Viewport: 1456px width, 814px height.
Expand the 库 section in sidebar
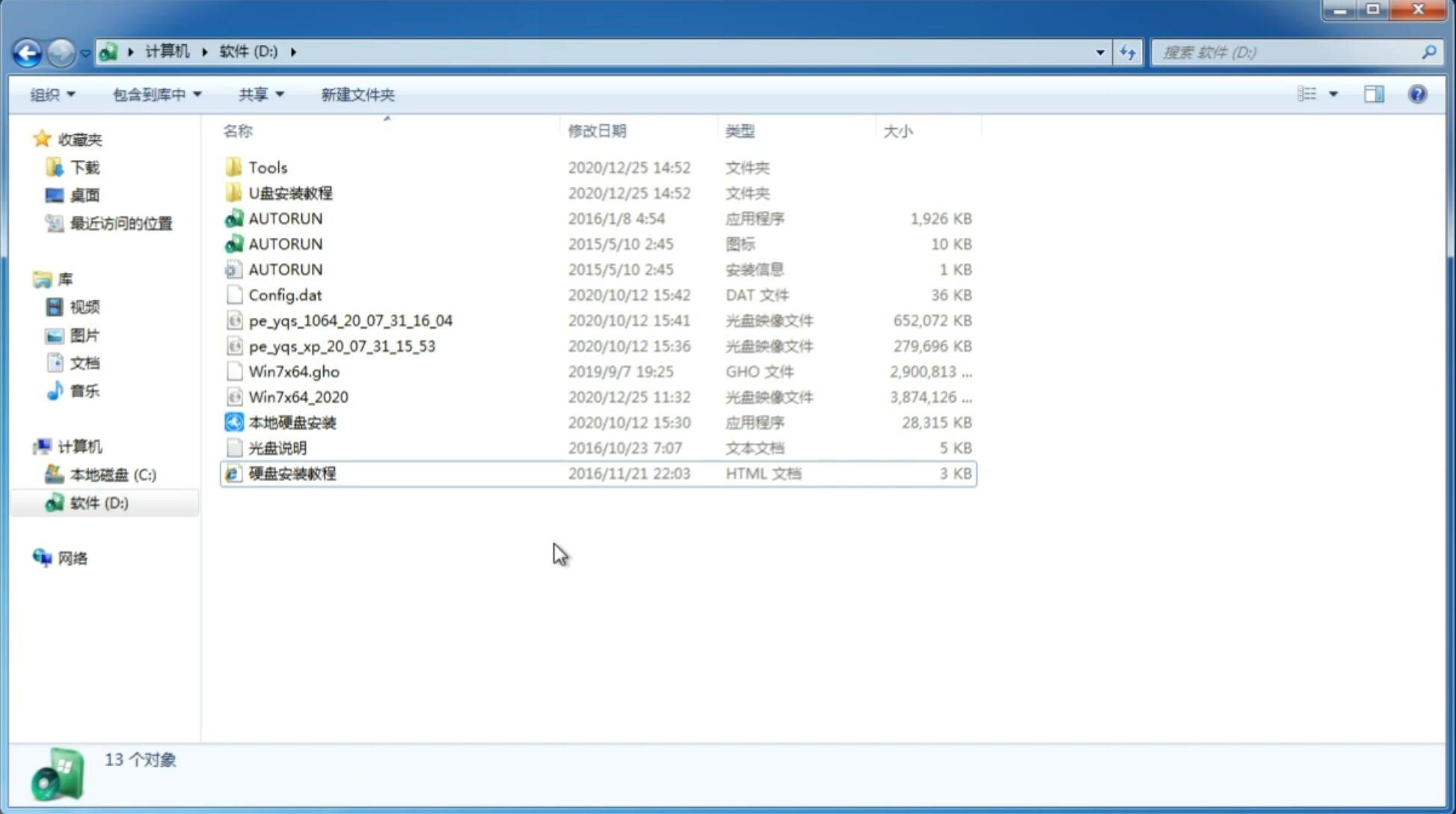[x=27, y=278]
